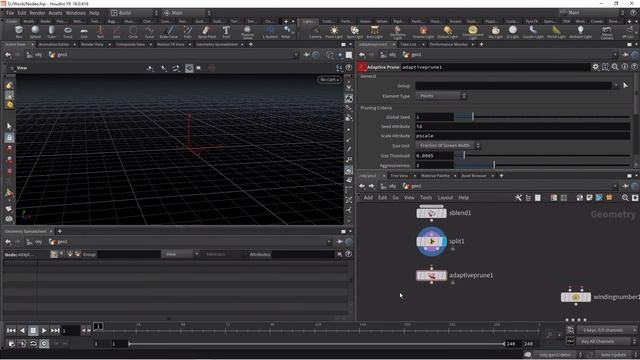Add a Point Light from the shelf
Image resolution: width=640 pixels, height=360 pixels.
point(334,31)
